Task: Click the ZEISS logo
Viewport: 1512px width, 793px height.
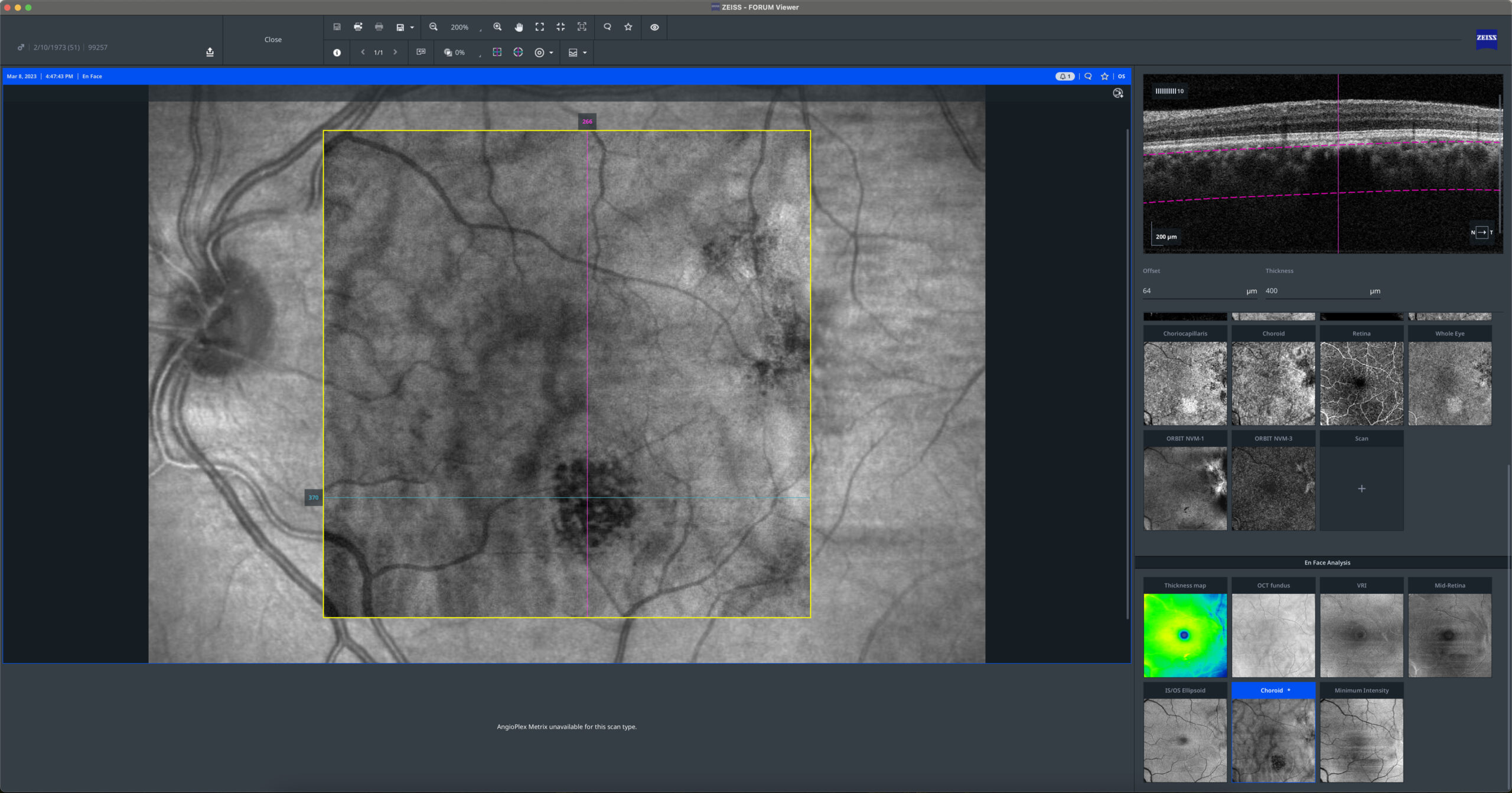Action: tap(1486, 38)
